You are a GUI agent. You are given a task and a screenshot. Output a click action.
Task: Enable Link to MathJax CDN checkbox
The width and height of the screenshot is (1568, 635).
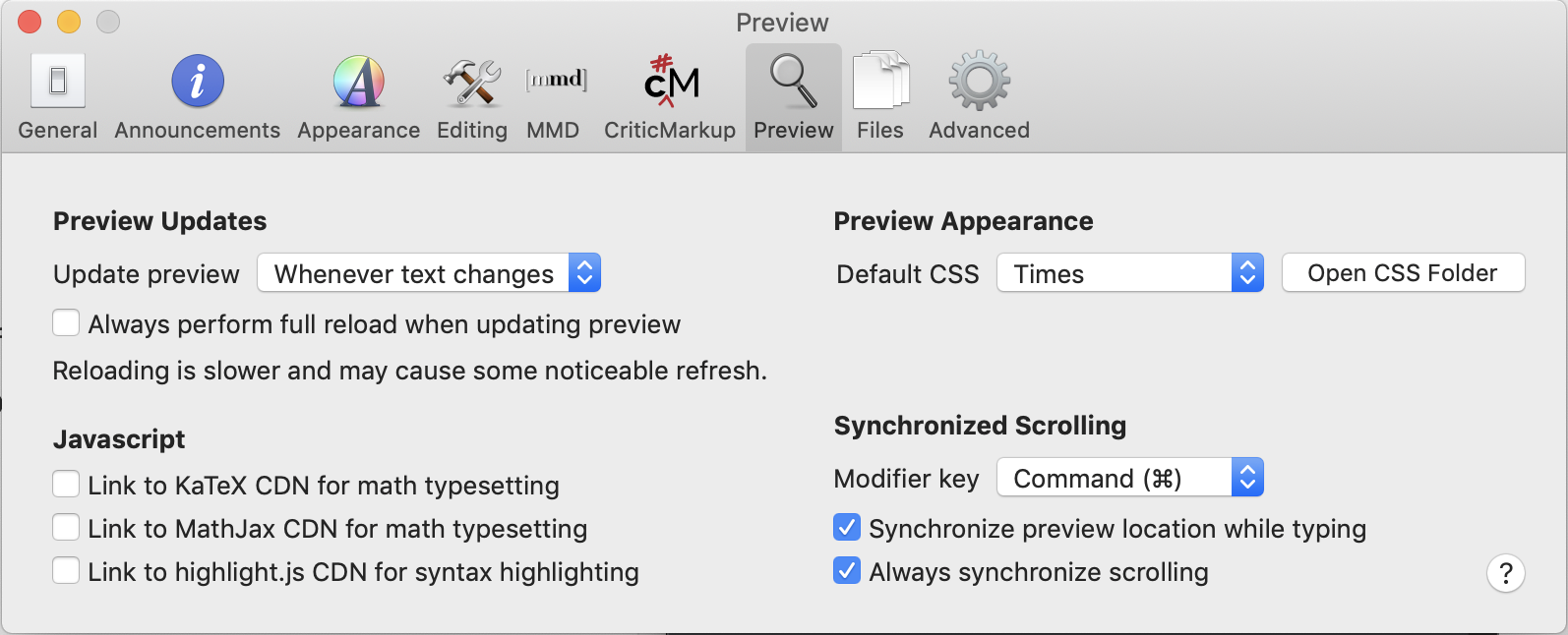pos(66,528)
